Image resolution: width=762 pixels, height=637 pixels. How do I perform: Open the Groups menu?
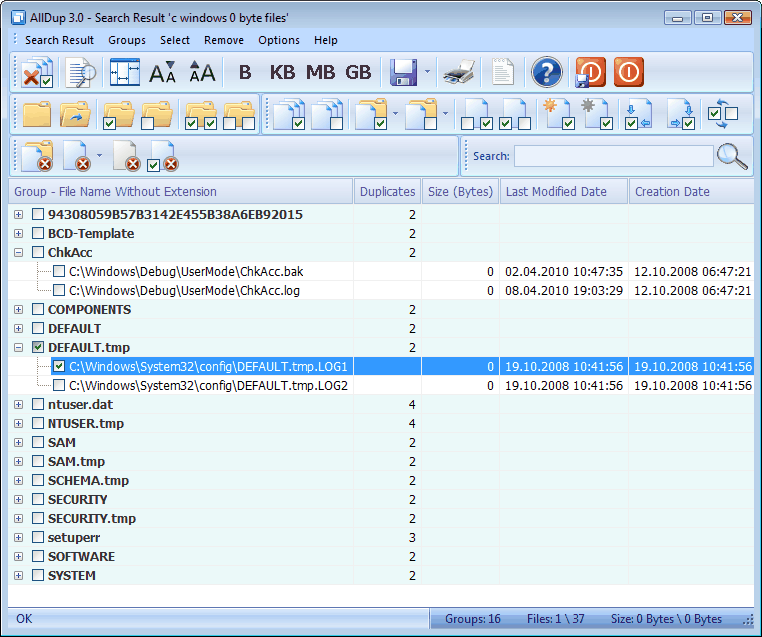coord(127,40)
